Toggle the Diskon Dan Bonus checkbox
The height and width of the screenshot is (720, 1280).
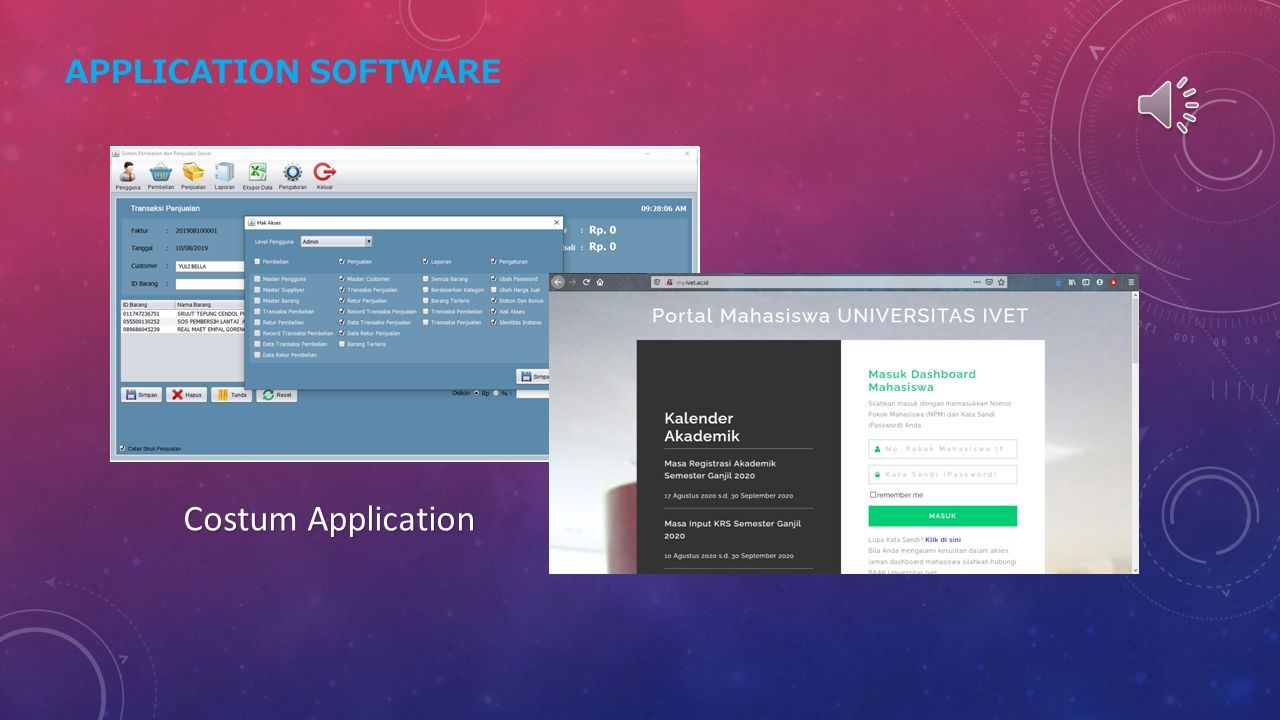click(494, 300)
